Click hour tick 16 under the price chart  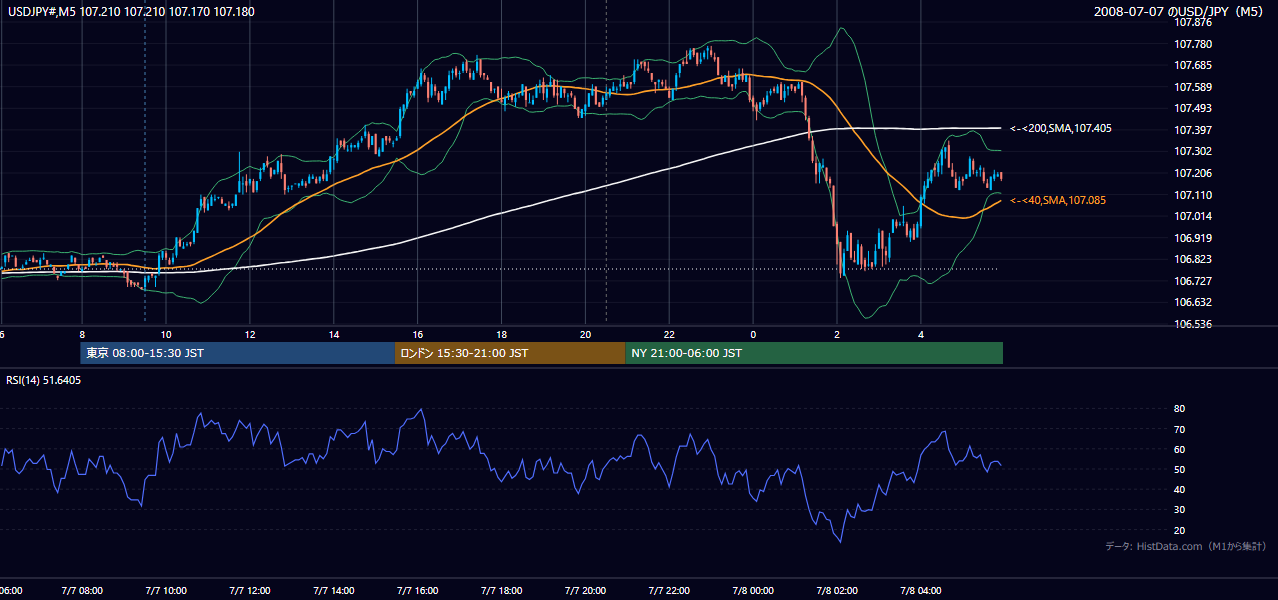coord(418,335)
